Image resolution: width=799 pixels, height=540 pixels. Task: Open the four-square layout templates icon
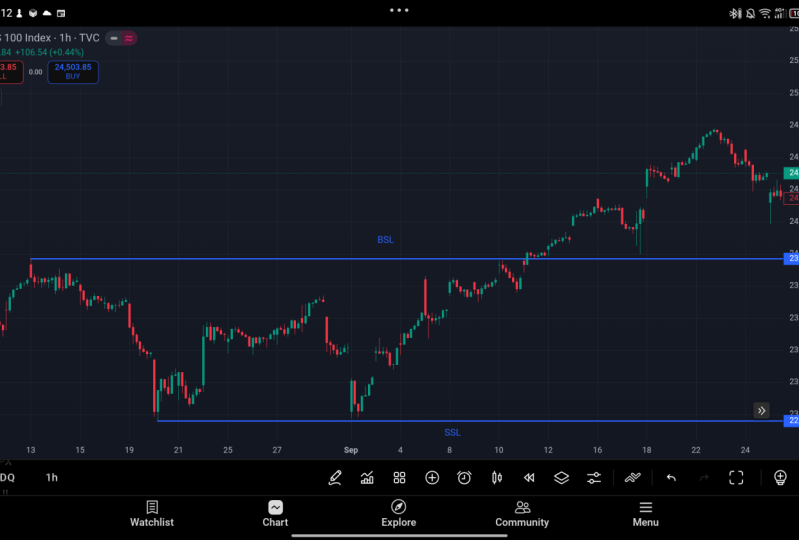(400, 477)
